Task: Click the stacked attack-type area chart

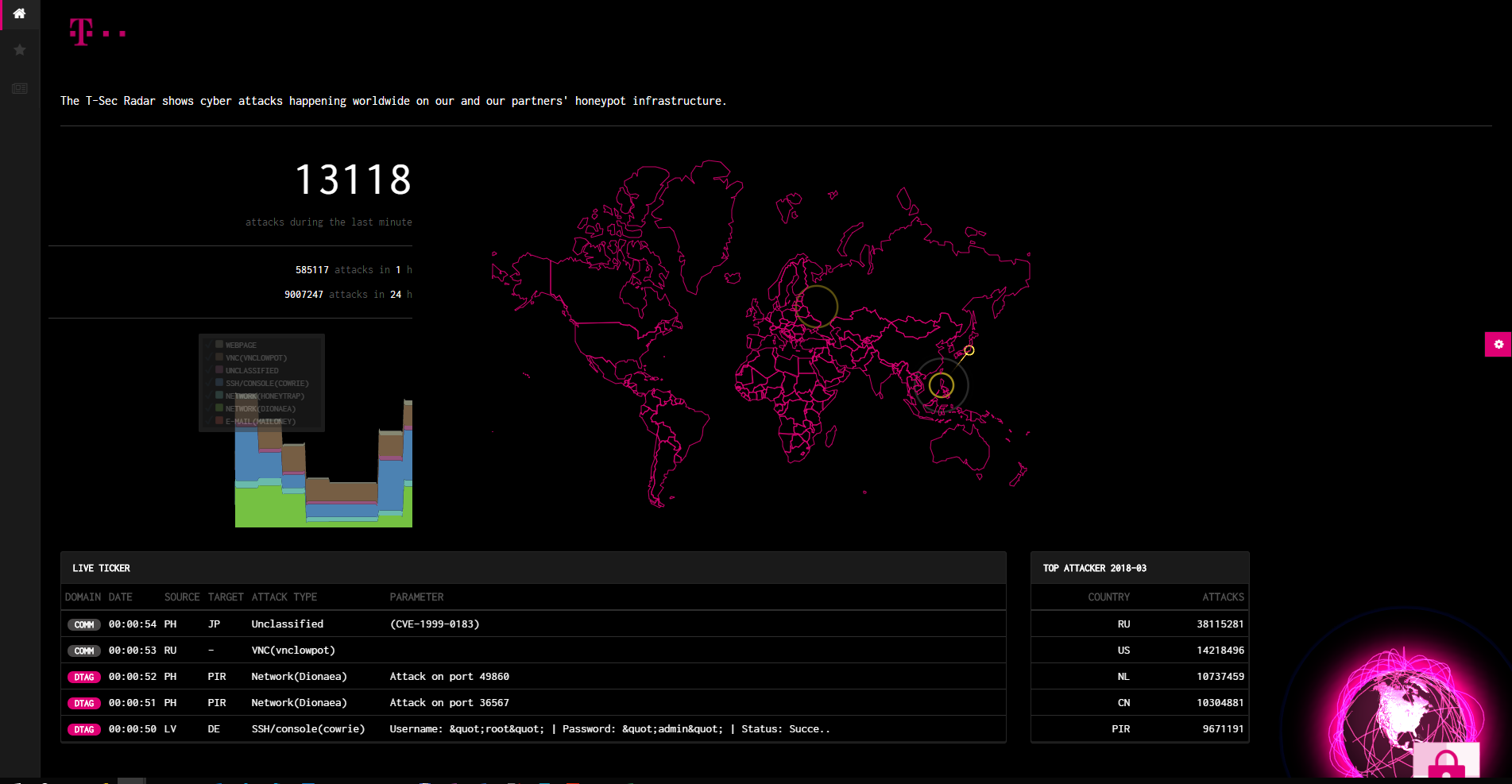Action: click(x=323, y=462)
